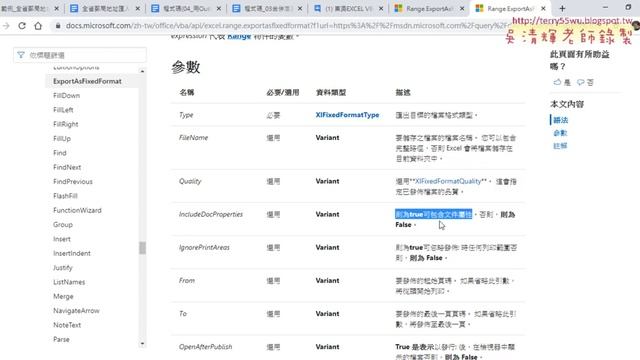This screenshot has width=640, height=360.
Task: Switch to the third Google Docs tab
Action: pyautogui.click(x=186, y=8)
